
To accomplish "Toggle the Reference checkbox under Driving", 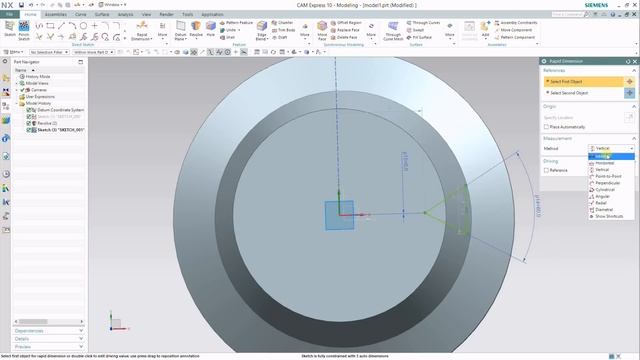I will [546, 170].
